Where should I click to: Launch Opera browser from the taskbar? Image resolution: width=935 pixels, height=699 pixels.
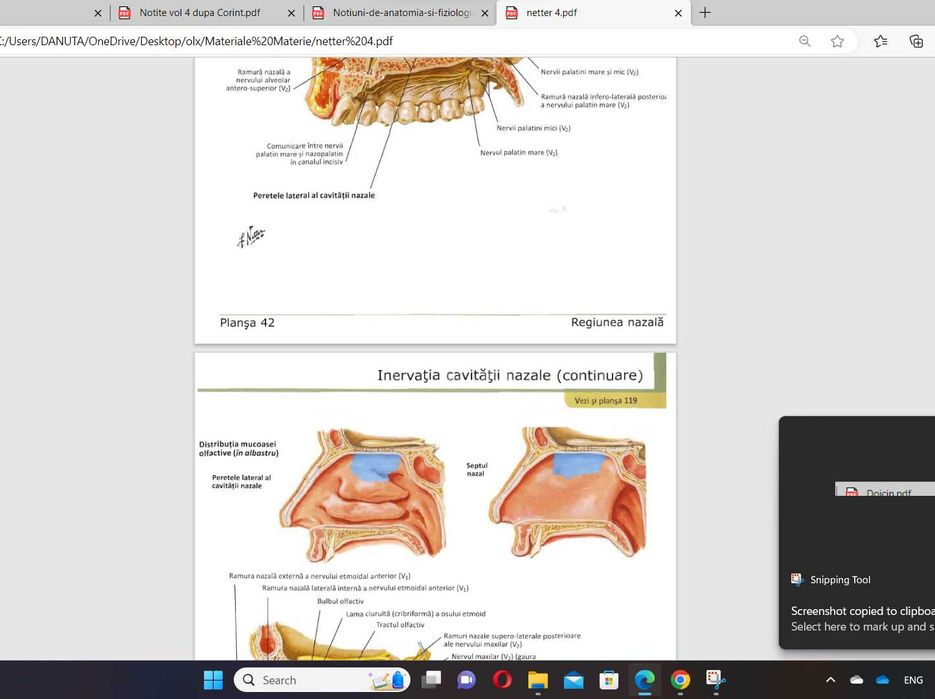pos(502,680)
